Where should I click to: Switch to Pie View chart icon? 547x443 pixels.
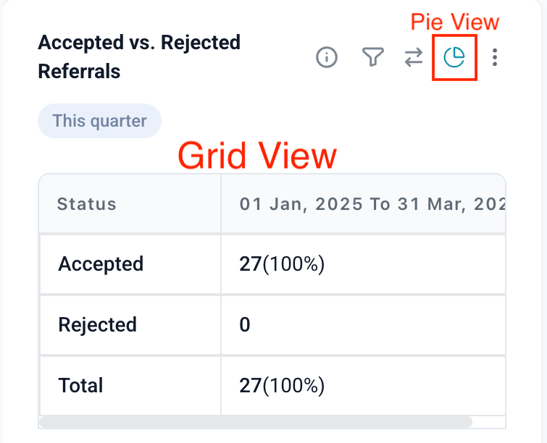454,57
